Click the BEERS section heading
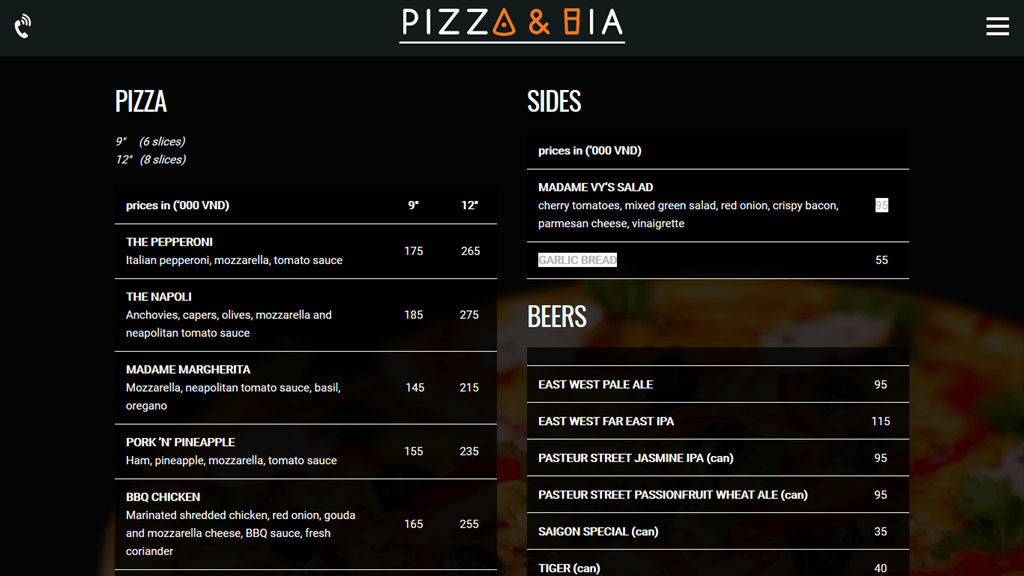Screen dimensions: 1024x576 (x=557, y=316)
